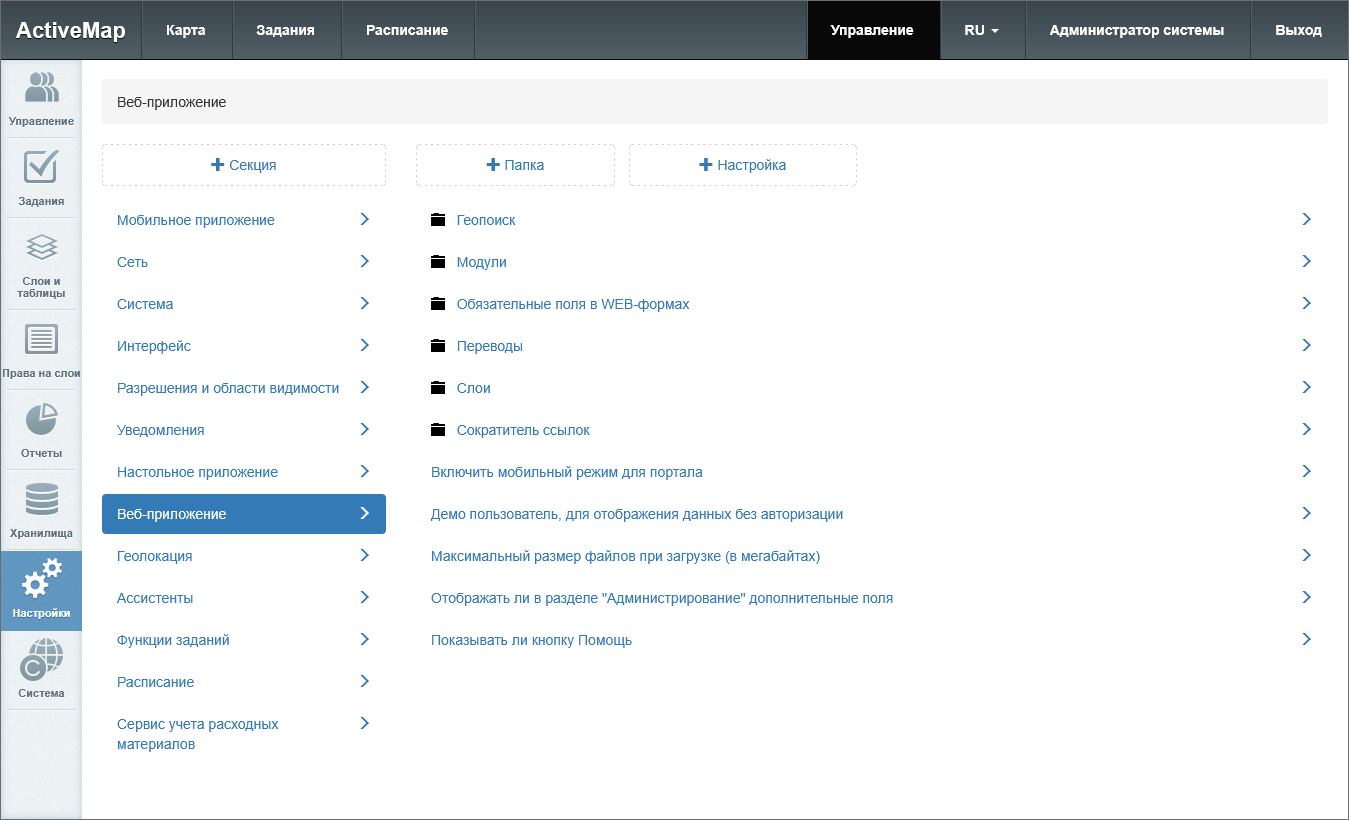Open the Управление sidebar users icon
This screenshot has height=820, width=1349.
[x=41, y=89]
